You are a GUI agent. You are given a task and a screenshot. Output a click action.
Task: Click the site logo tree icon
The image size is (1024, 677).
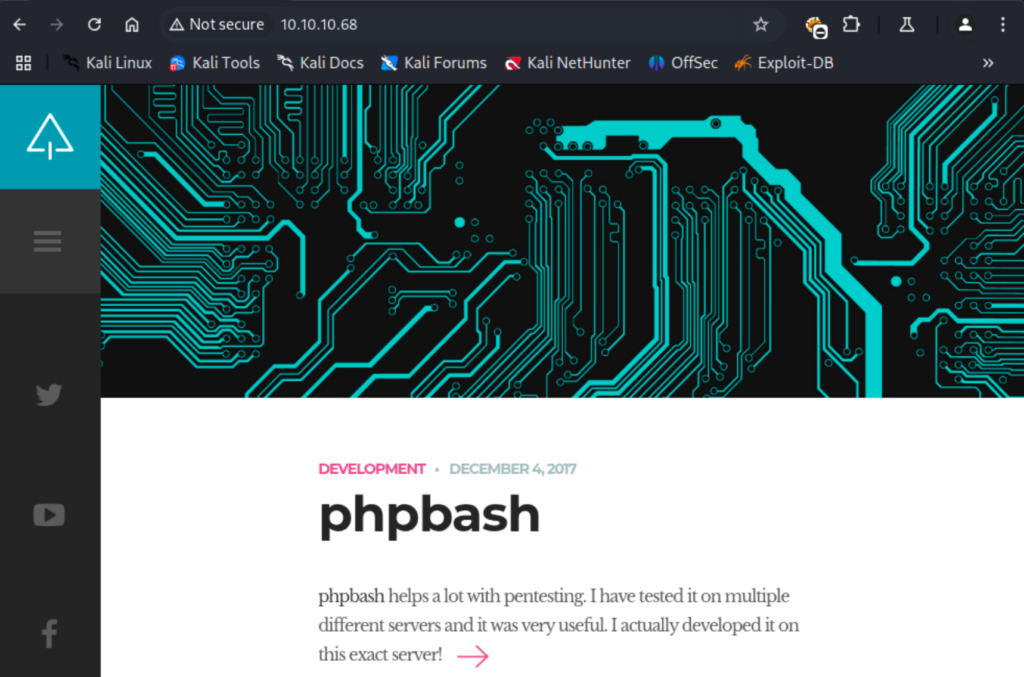[x=50, y=137]
